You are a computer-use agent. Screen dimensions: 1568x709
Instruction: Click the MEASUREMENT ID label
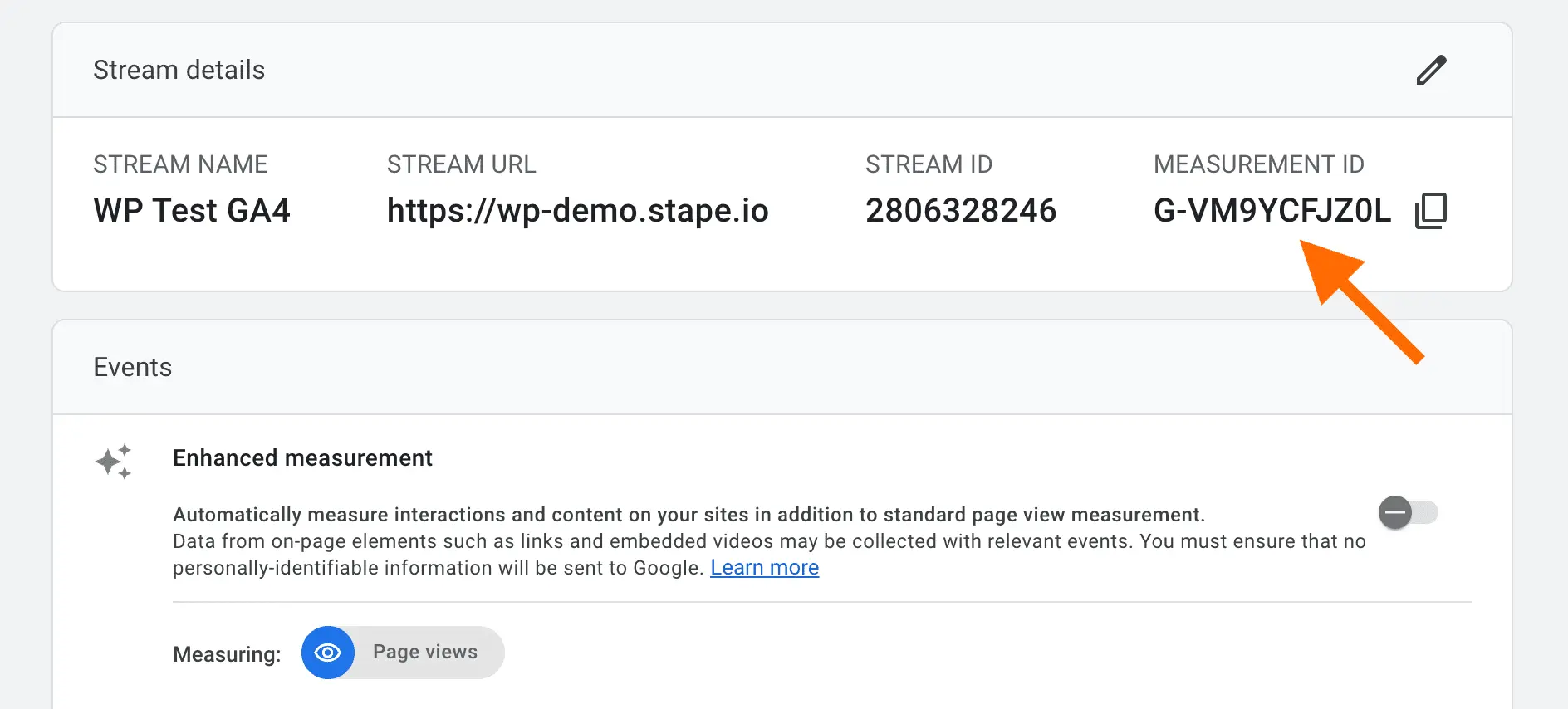click(x=1259, y=164)
